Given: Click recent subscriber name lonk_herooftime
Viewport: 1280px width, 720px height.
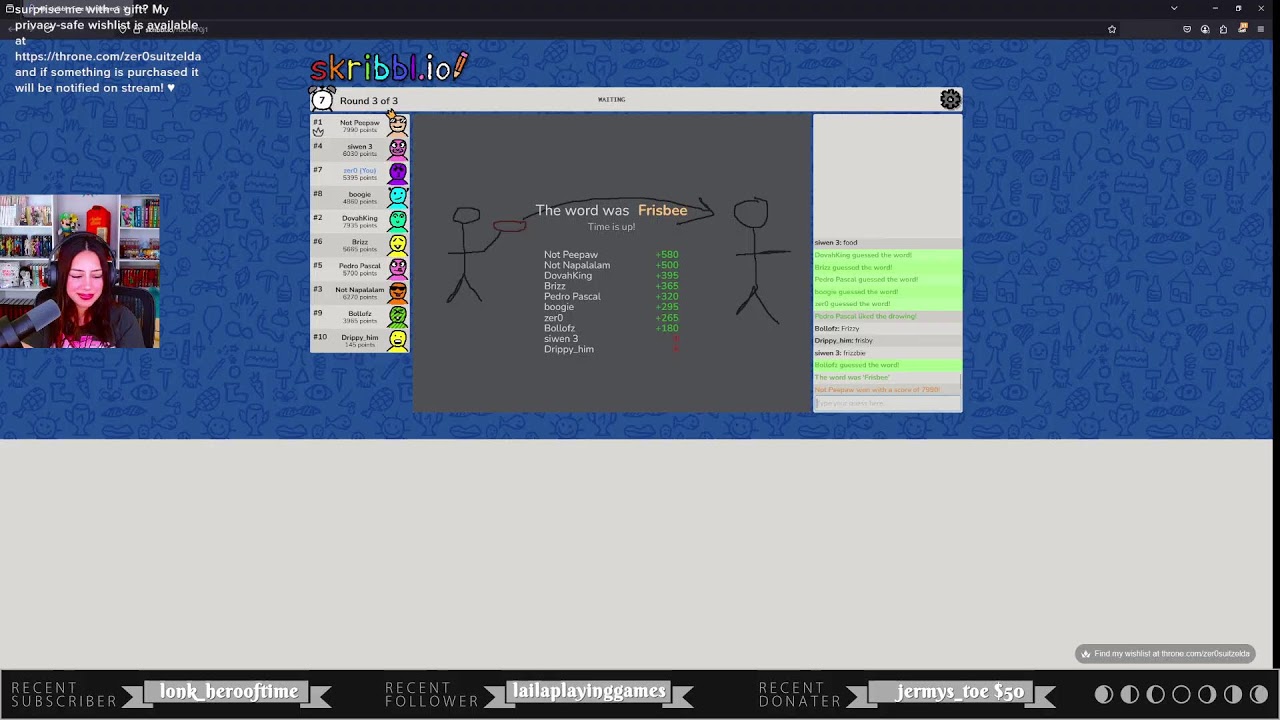Looking at the screenshot, I should click(x=229, y=692).
